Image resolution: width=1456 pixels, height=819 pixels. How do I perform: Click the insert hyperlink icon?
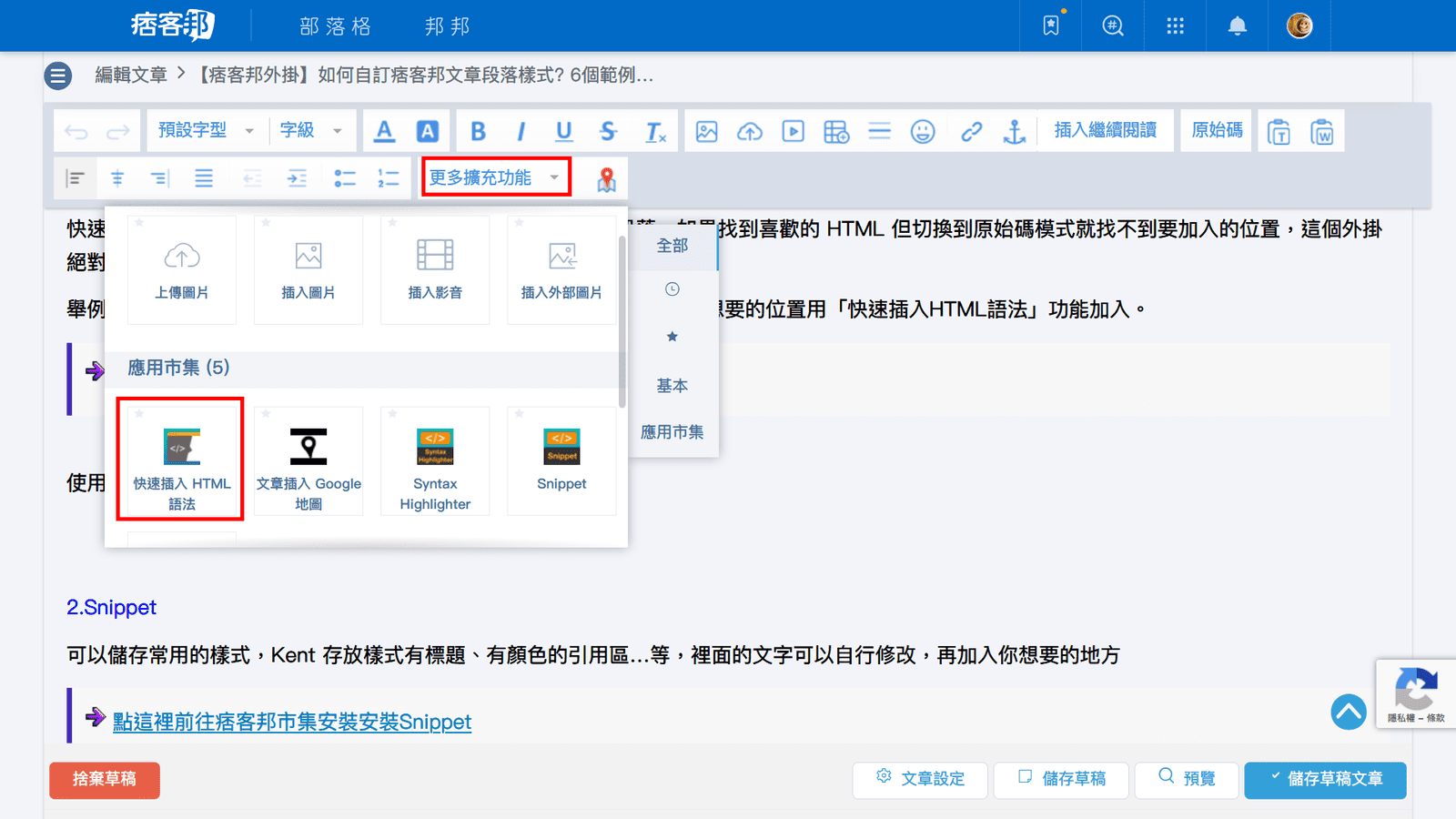pyautogui.click(x=971, y=132)
